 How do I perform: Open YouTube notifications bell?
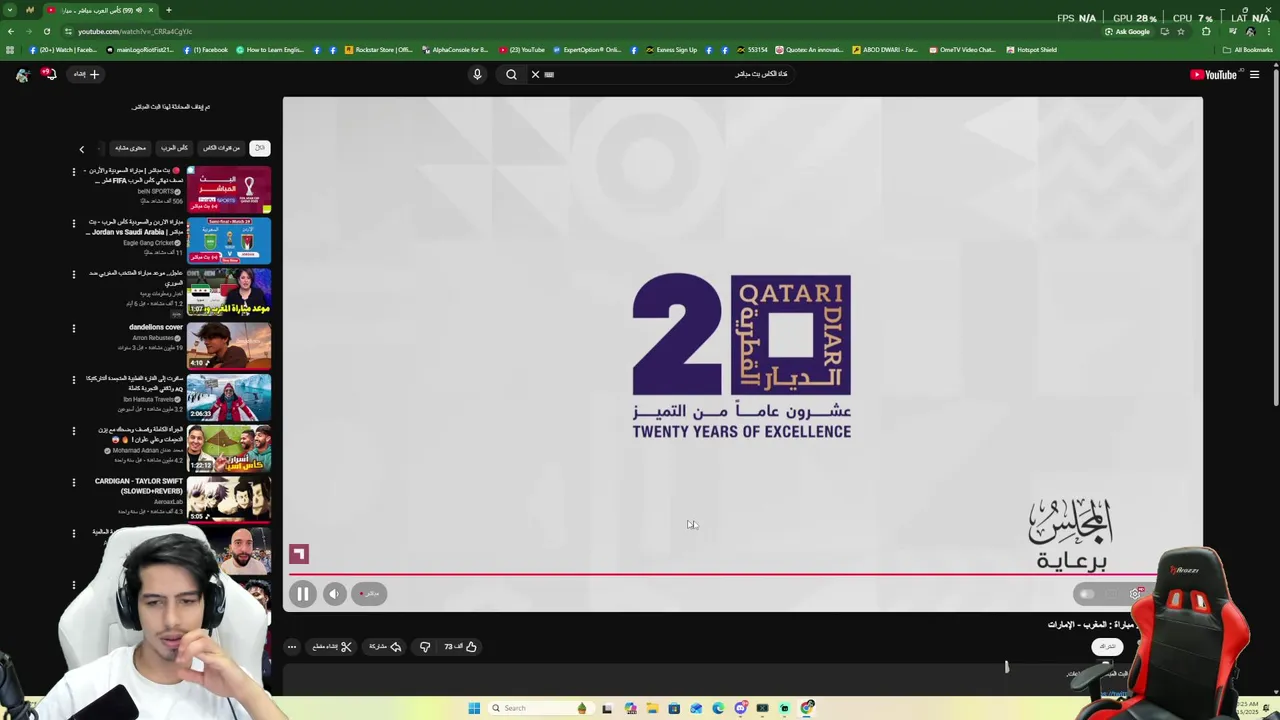pyautogui.click(x=48, y=74)
